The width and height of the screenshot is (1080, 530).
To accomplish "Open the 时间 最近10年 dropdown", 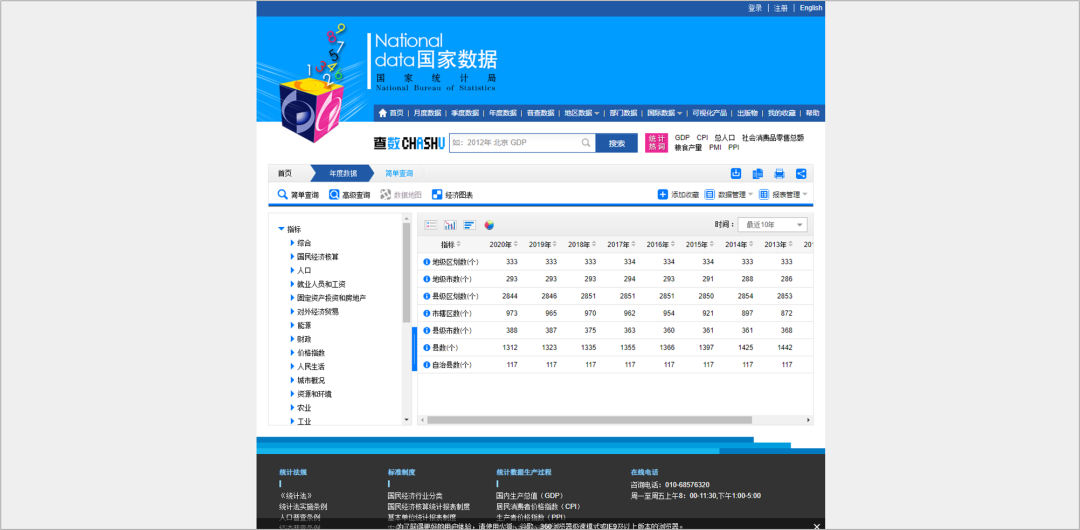I will tap(772, 225).
